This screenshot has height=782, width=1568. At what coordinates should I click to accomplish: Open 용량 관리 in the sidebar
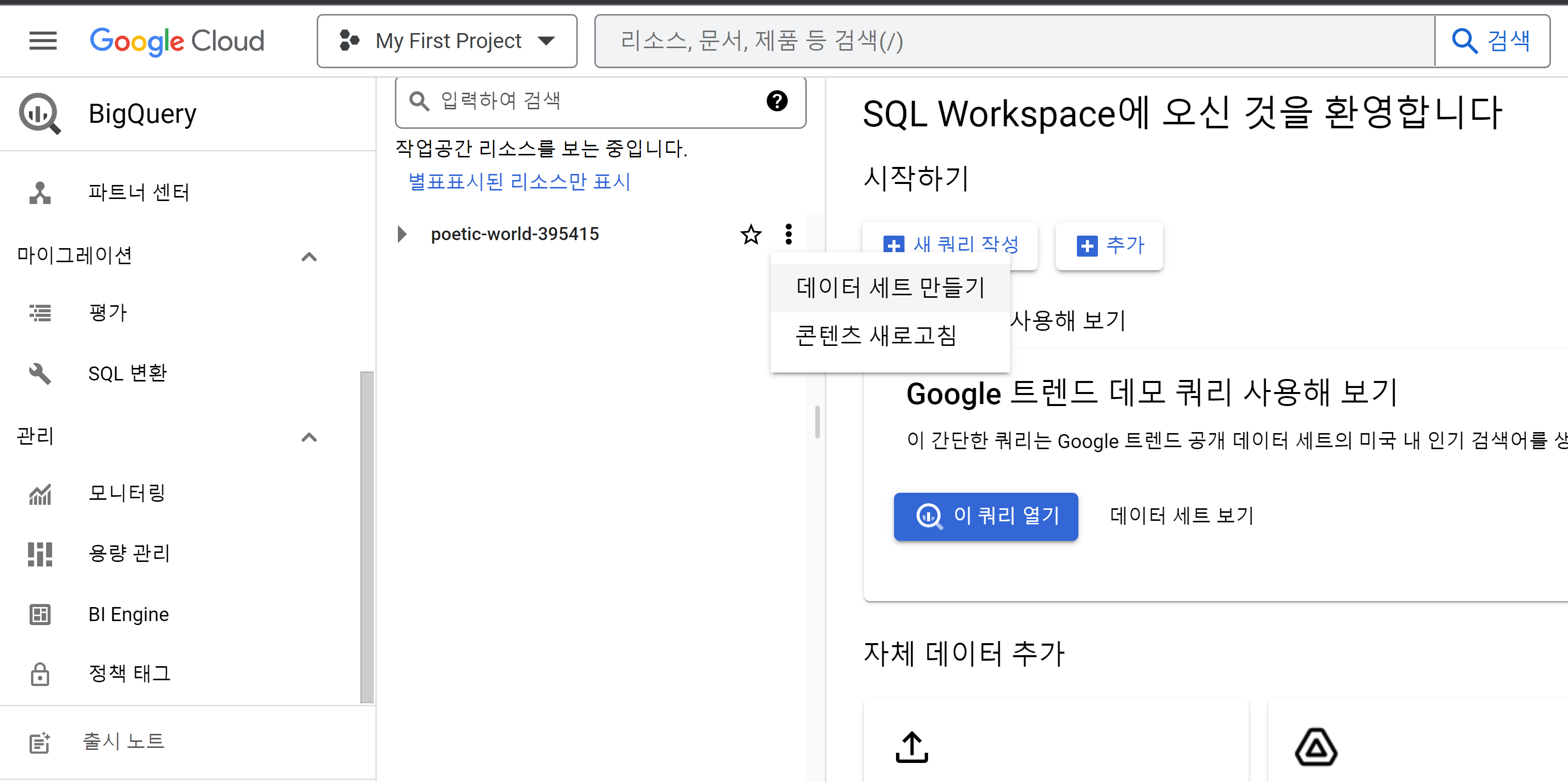pos(130,553)
